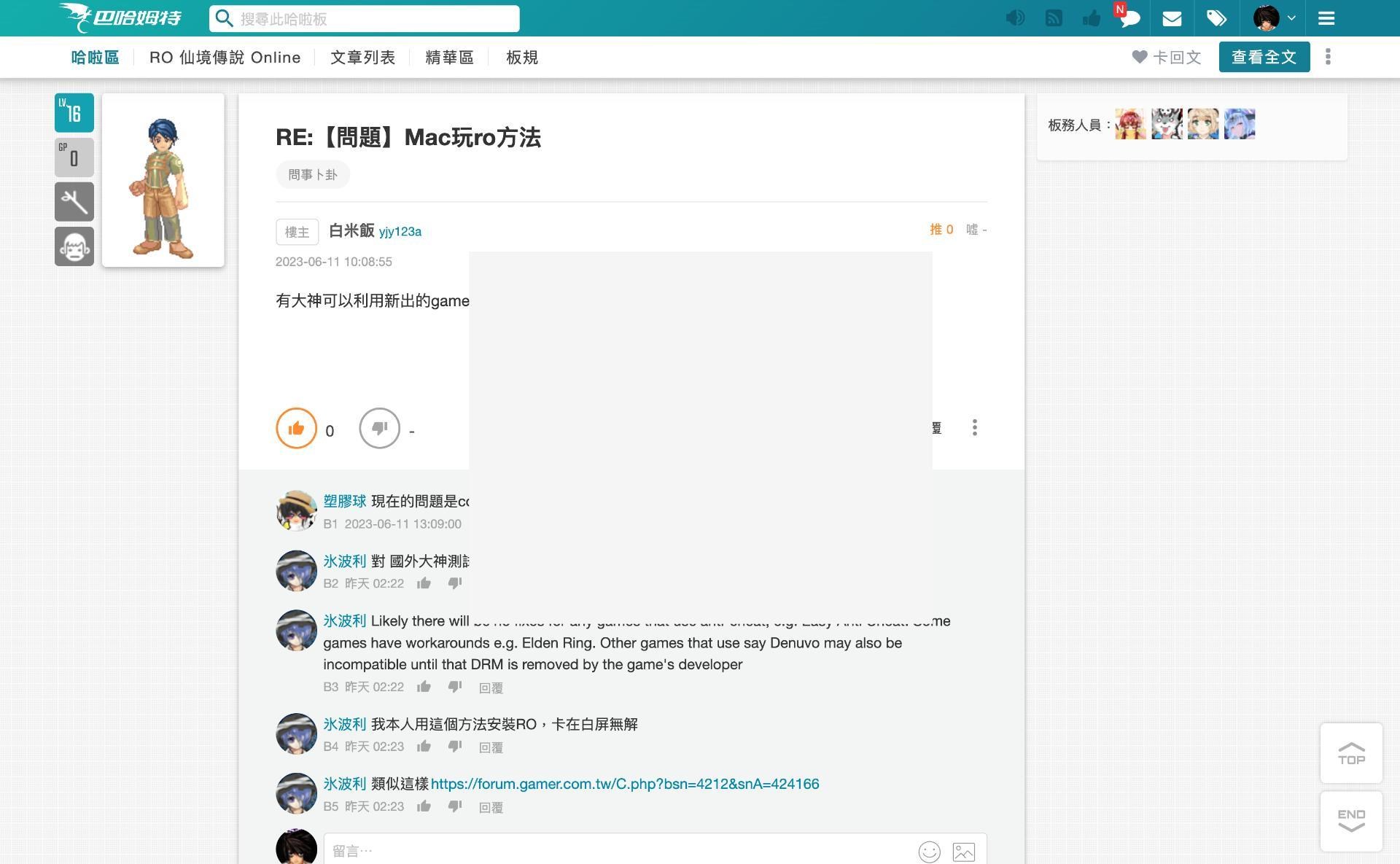
Task: Open 精華區 tab
Action: click(449, 58)
